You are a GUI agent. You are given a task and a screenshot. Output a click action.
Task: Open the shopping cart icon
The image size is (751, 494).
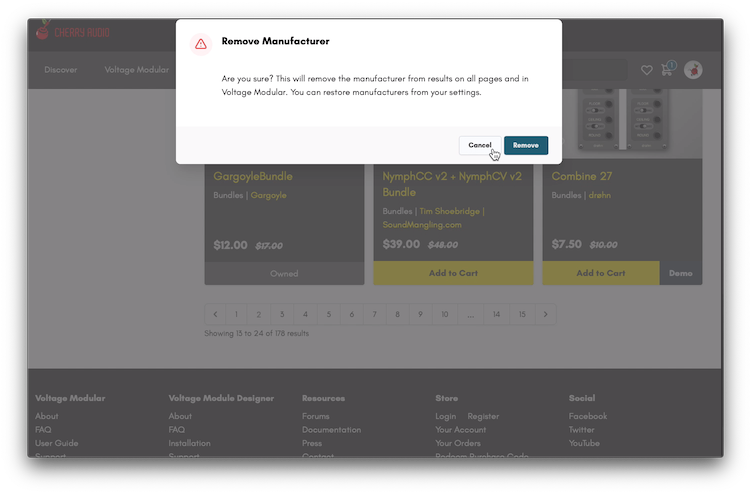(667, 69)
